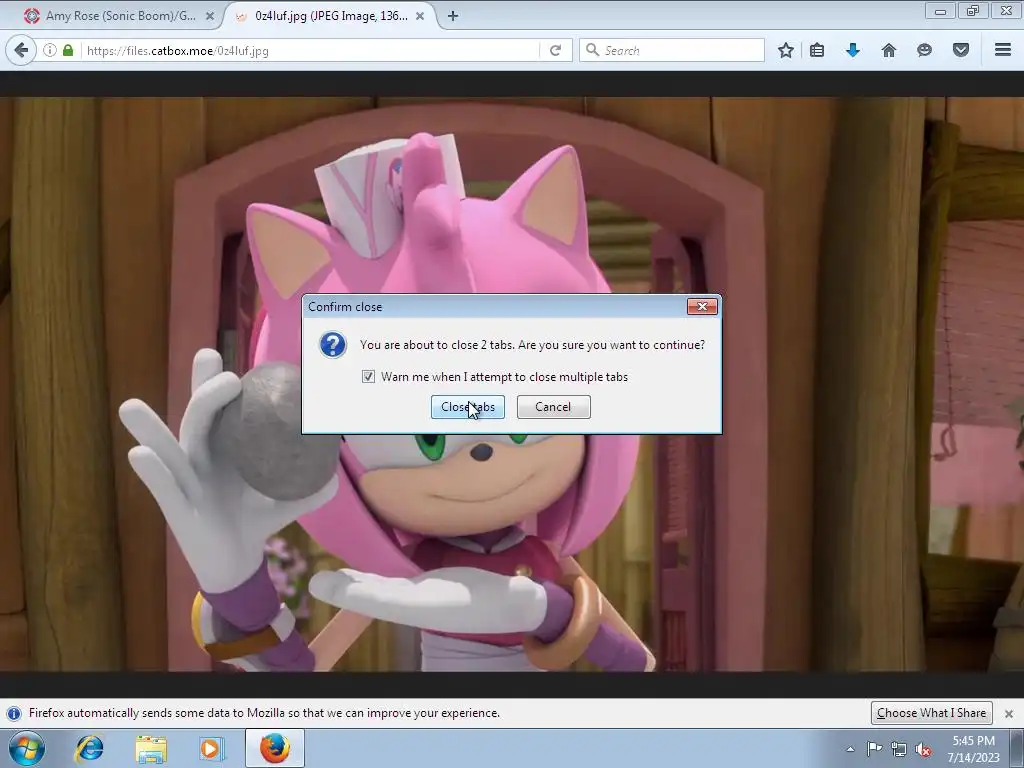
Task: Click the Firefox taskbar icon
Action: tap(274, 748)
